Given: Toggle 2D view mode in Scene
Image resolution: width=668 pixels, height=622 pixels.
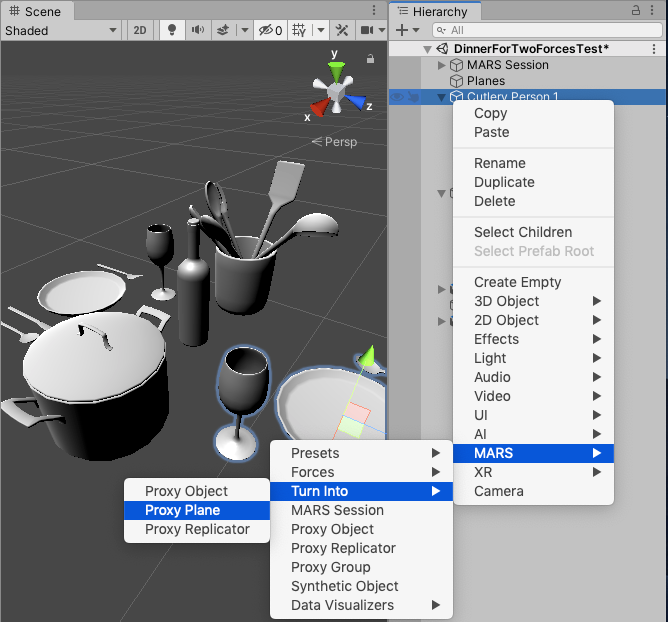Looking at the screenshot, I should pos(140,30).
